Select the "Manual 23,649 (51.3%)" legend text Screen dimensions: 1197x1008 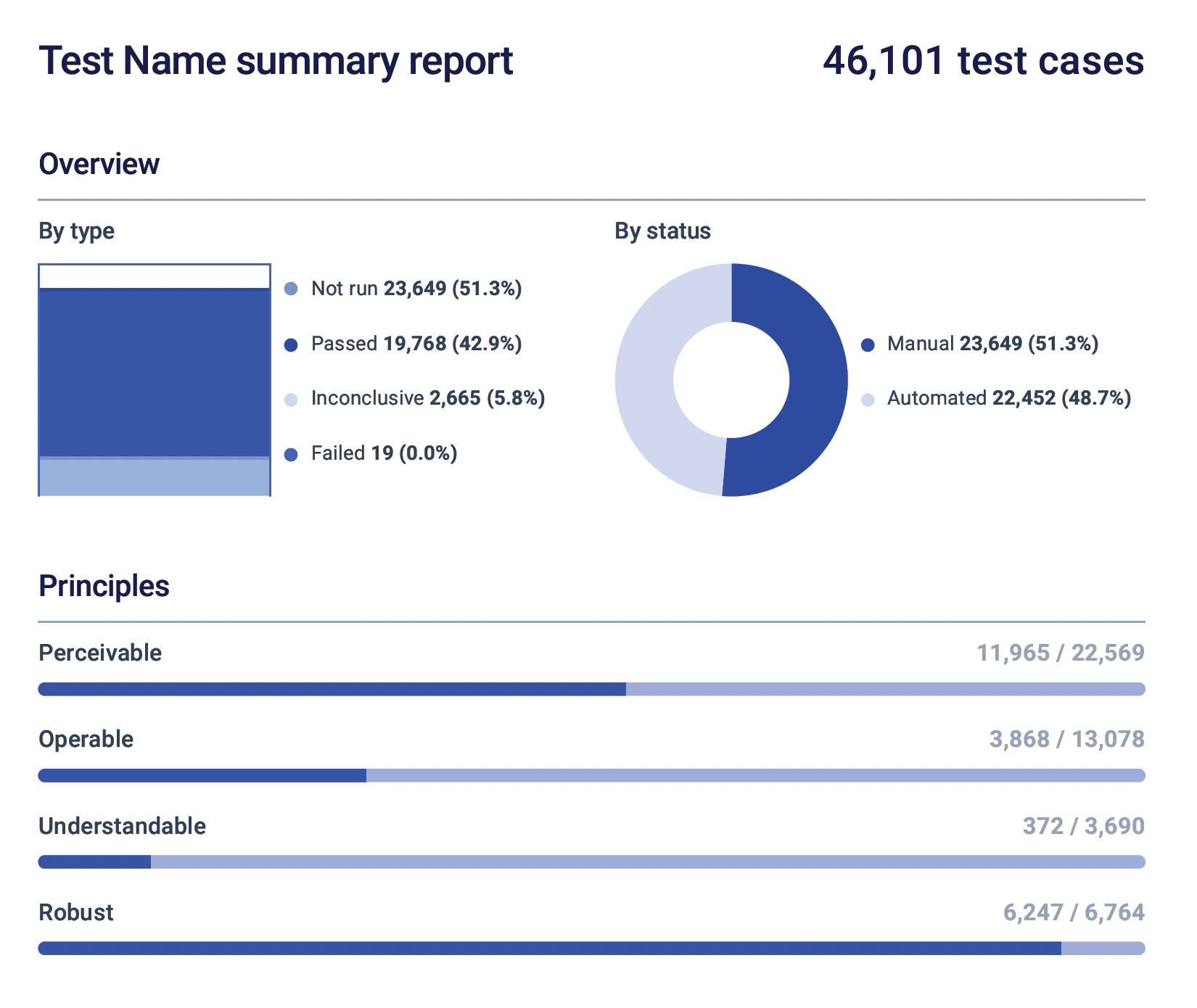click(x=992, y=344)
